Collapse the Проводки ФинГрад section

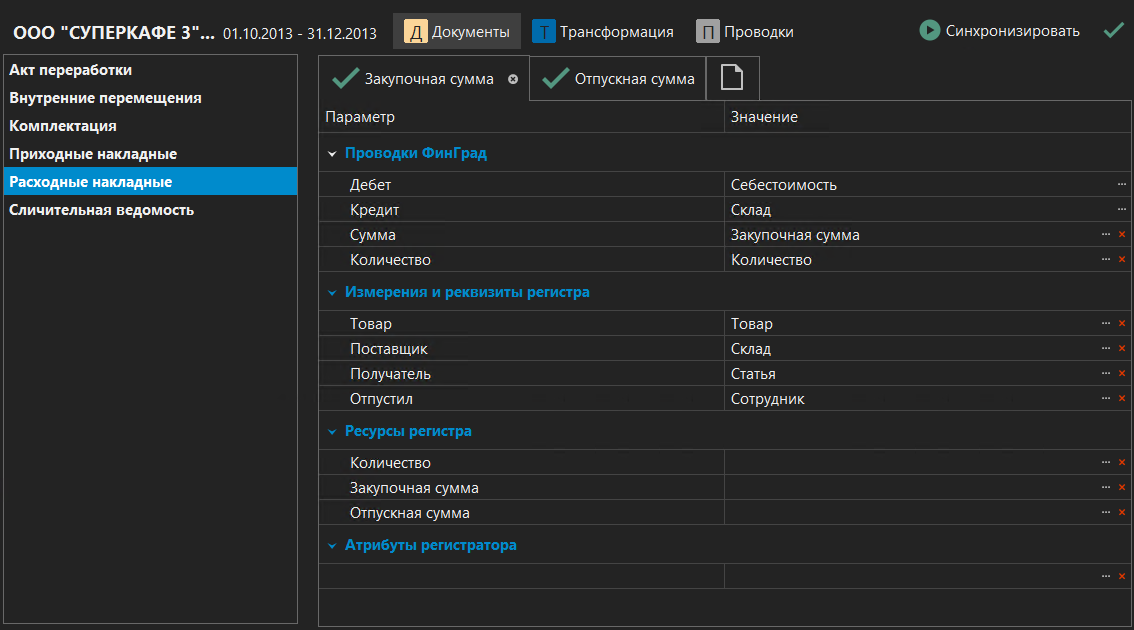click(x=332, y=154)
